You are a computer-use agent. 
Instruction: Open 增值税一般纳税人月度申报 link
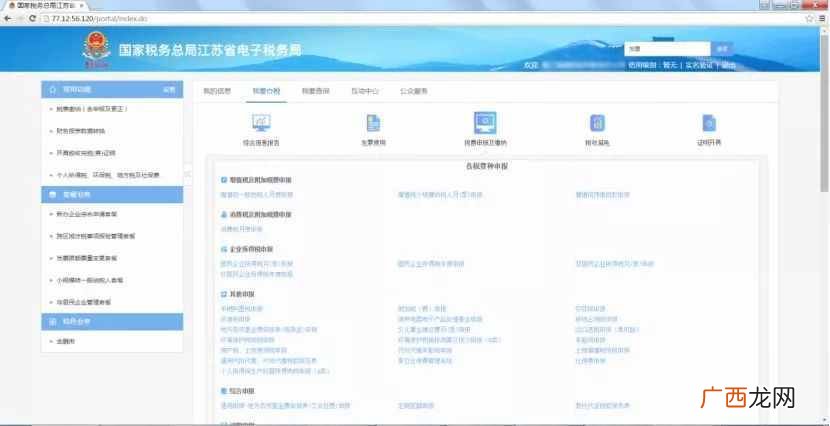point(257,195)
